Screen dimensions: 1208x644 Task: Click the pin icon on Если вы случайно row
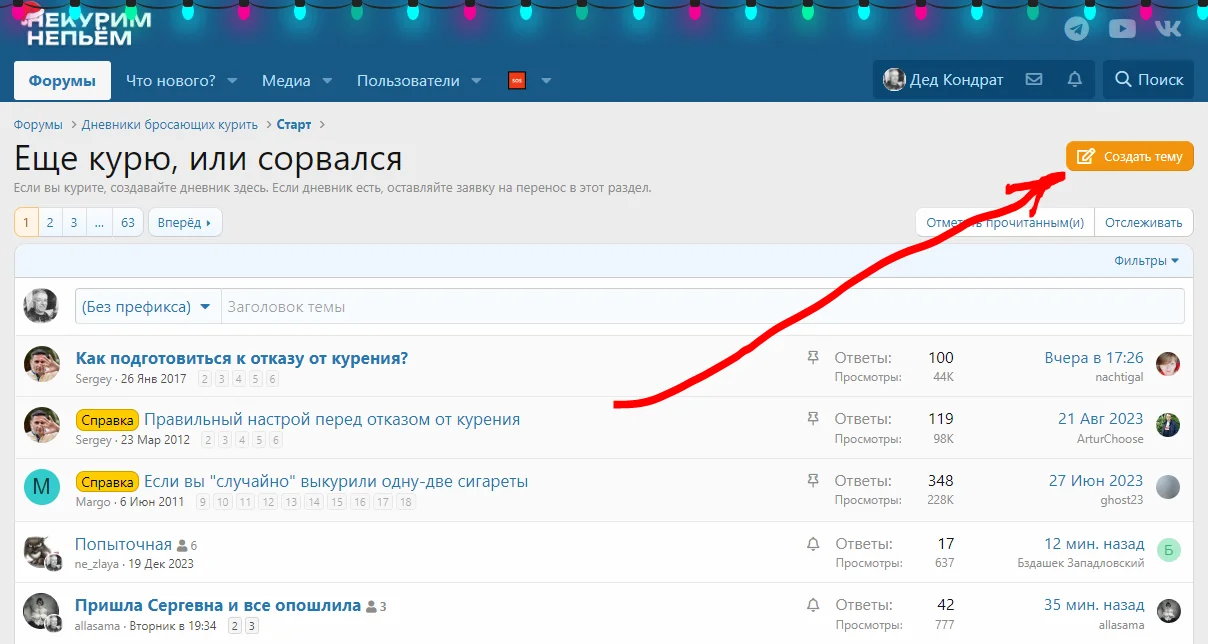(x=813, y=481)
